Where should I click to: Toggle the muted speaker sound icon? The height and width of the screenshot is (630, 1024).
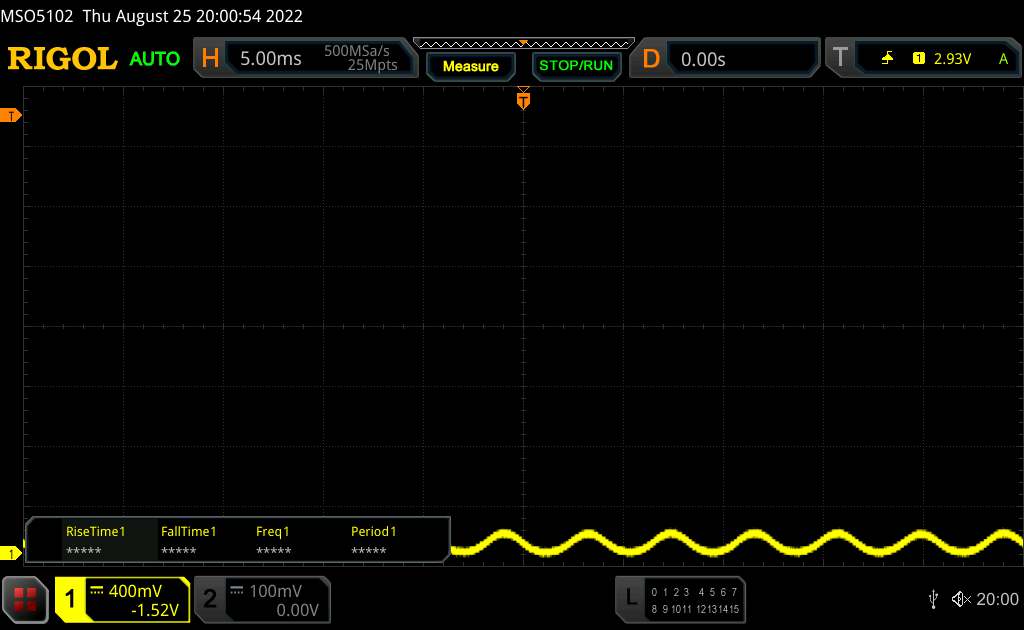coord(961,599)
